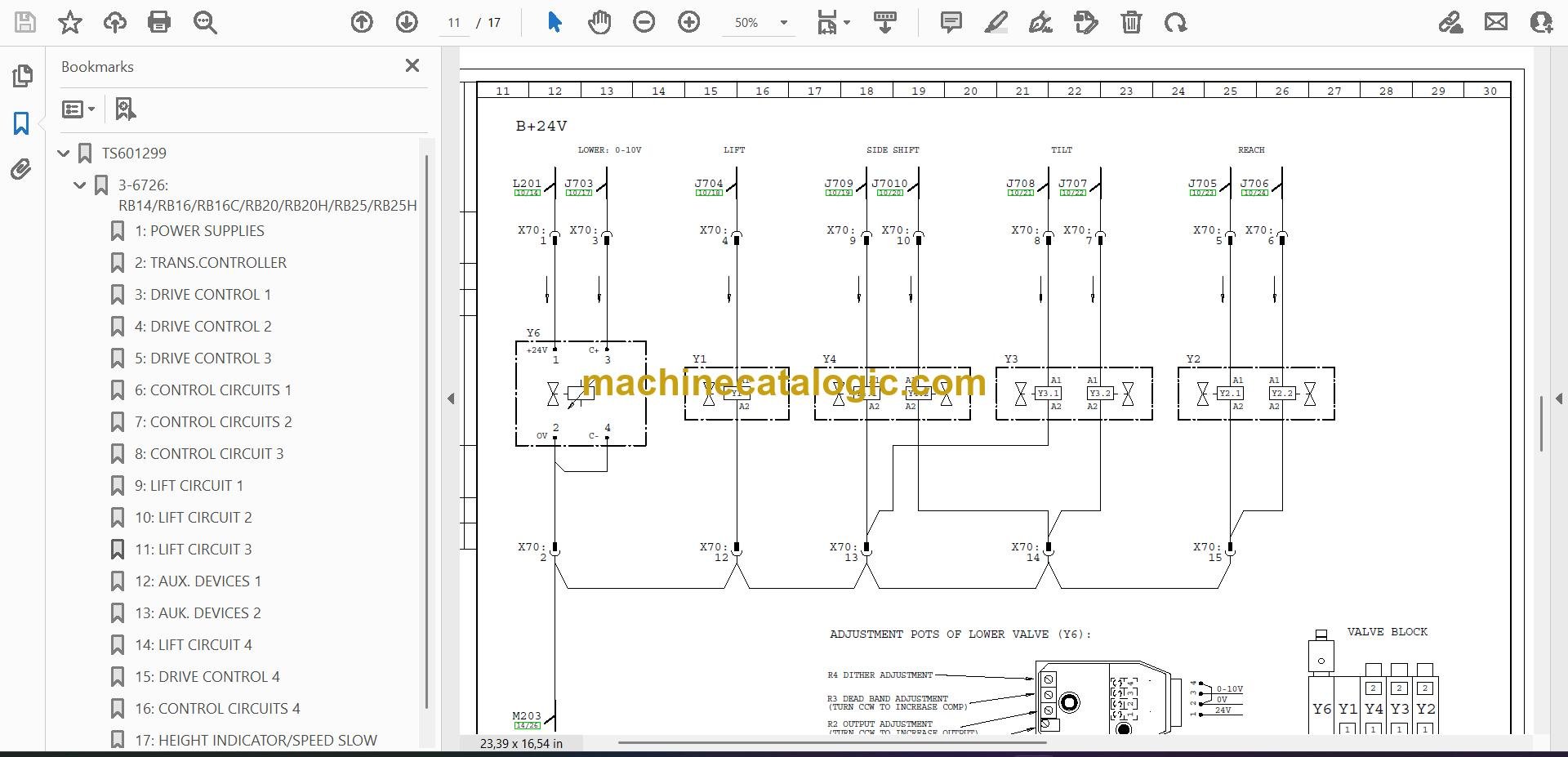Find the current bookmark

(x=125, y=109)
